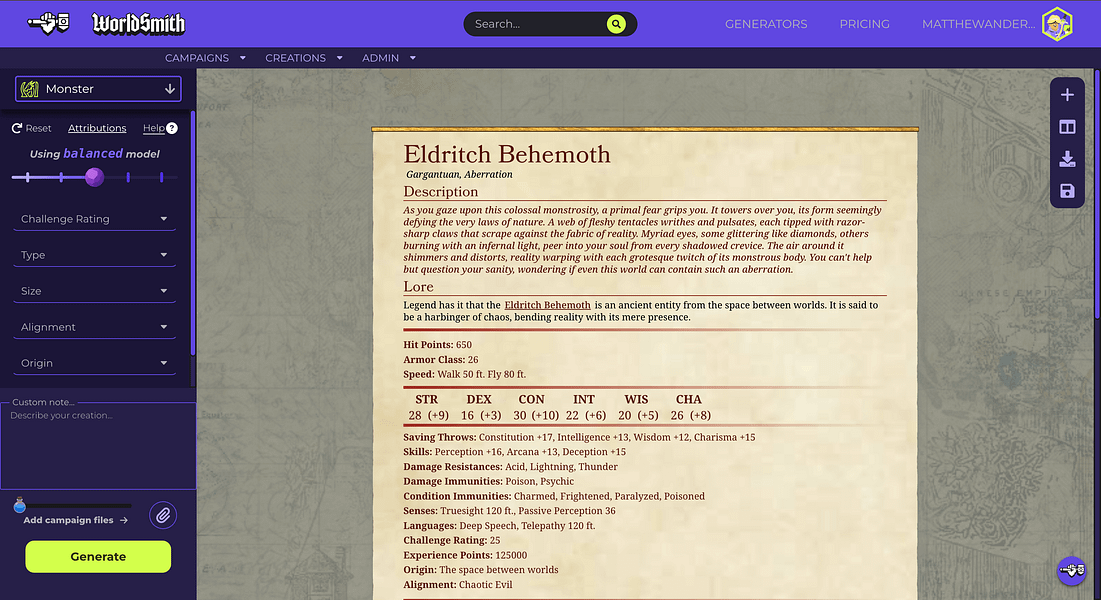Click the CON 30 (+10) stat
Image resolution: width=1101 pixels, height=600 pixels.
pyautogui.click(x=535, y=407)
